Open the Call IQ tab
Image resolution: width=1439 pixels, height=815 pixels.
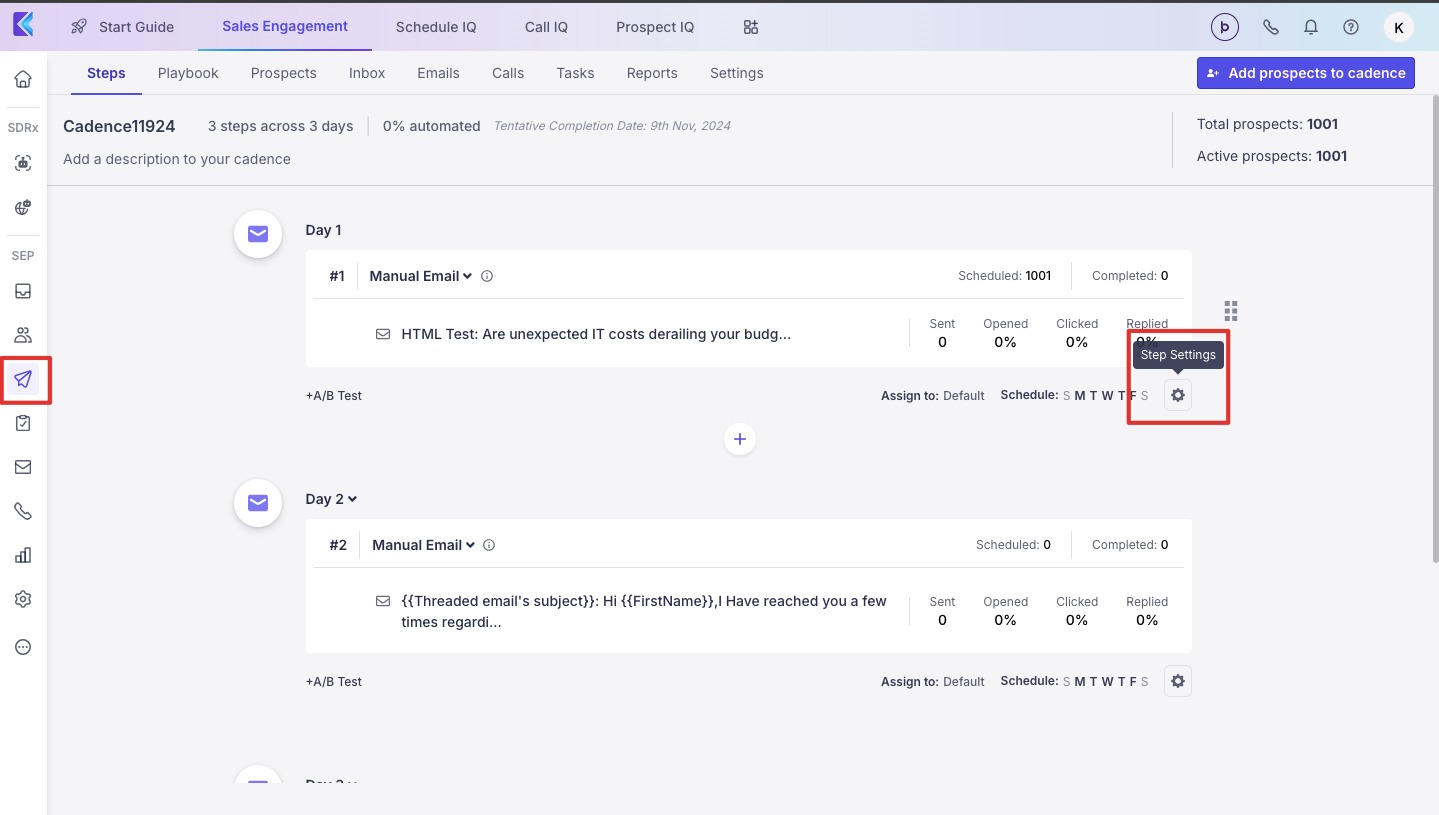546,27
